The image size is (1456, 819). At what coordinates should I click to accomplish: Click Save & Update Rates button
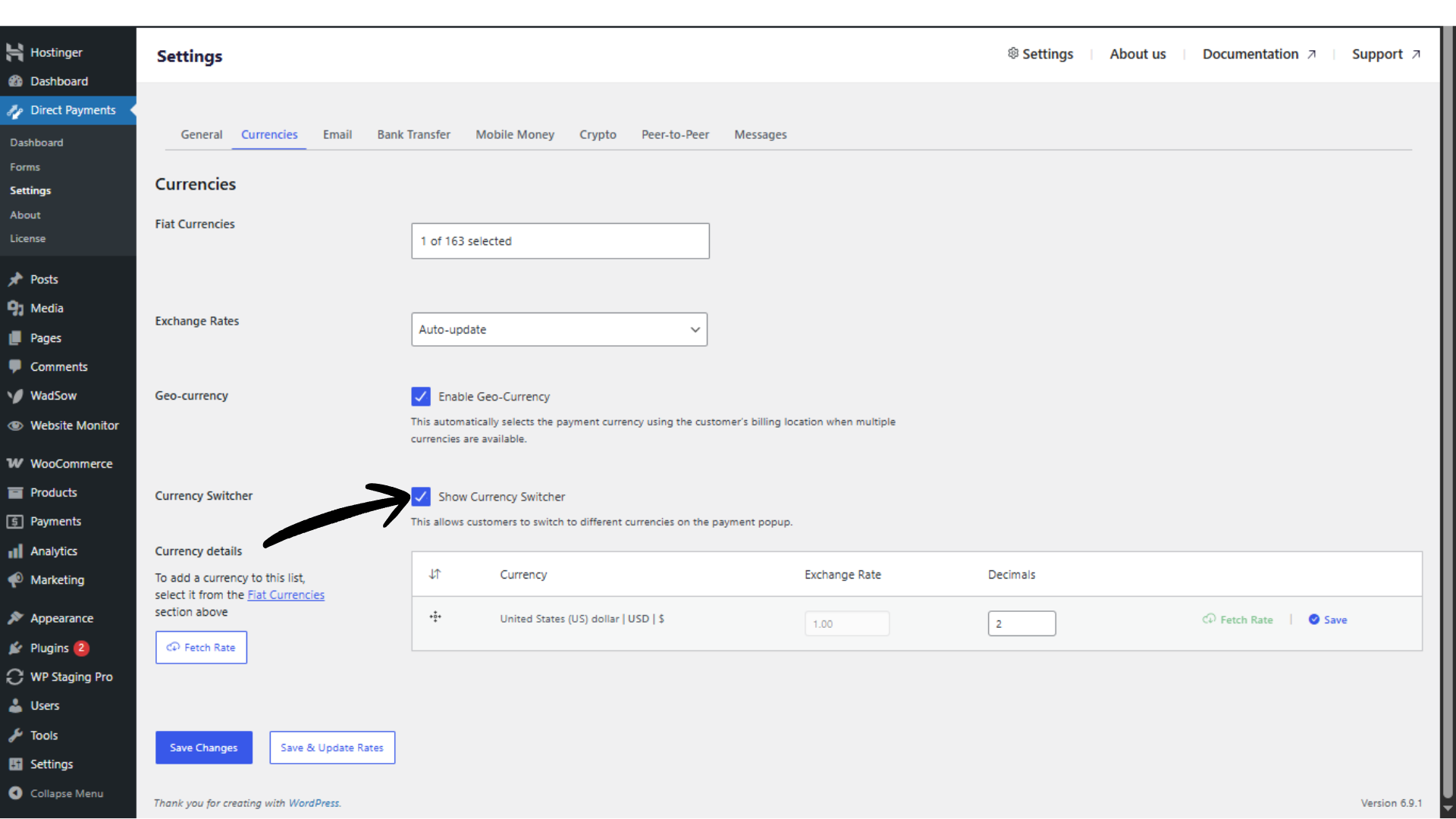332,748
